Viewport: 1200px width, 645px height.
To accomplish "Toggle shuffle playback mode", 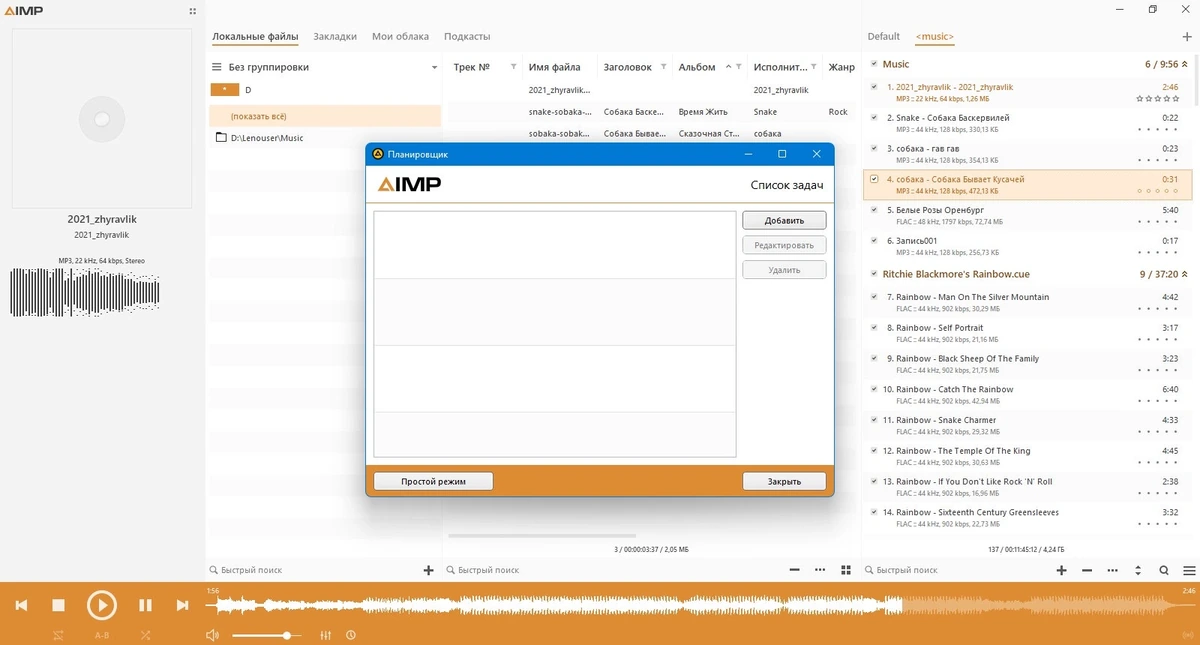I will [x=146, y=635].
